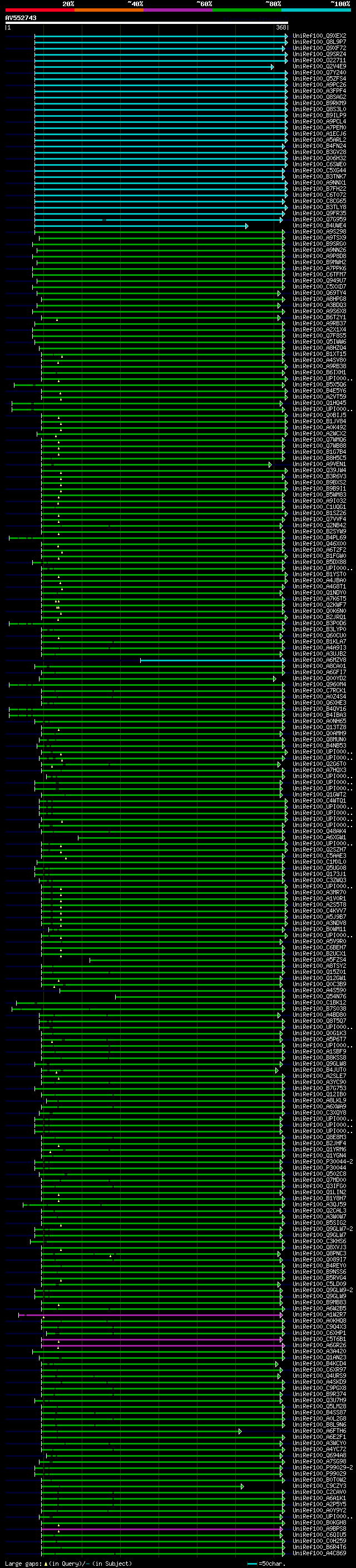Select the UniRef100_A9P8D8 label
Image resolution: width=356 pixels, height=1568 pixels.
319,256
